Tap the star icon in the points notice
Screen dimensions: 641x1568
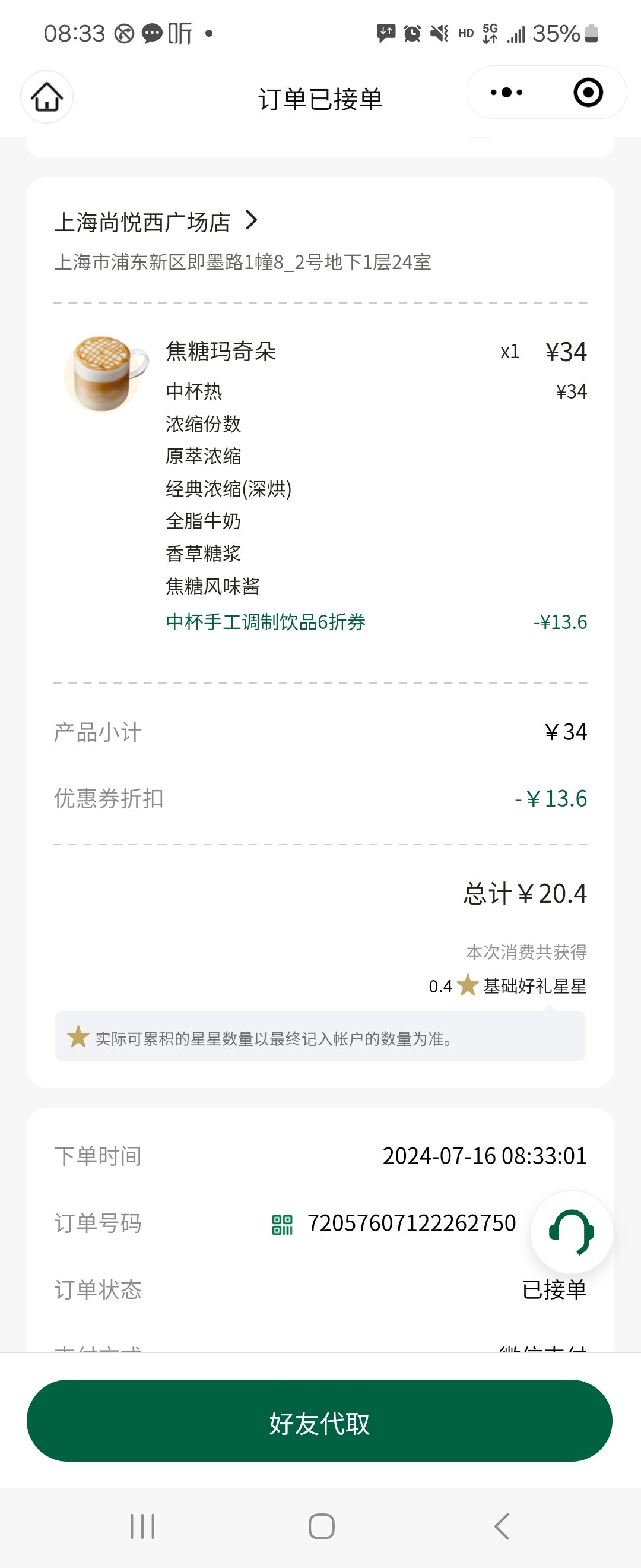(x=78, y=1036)
